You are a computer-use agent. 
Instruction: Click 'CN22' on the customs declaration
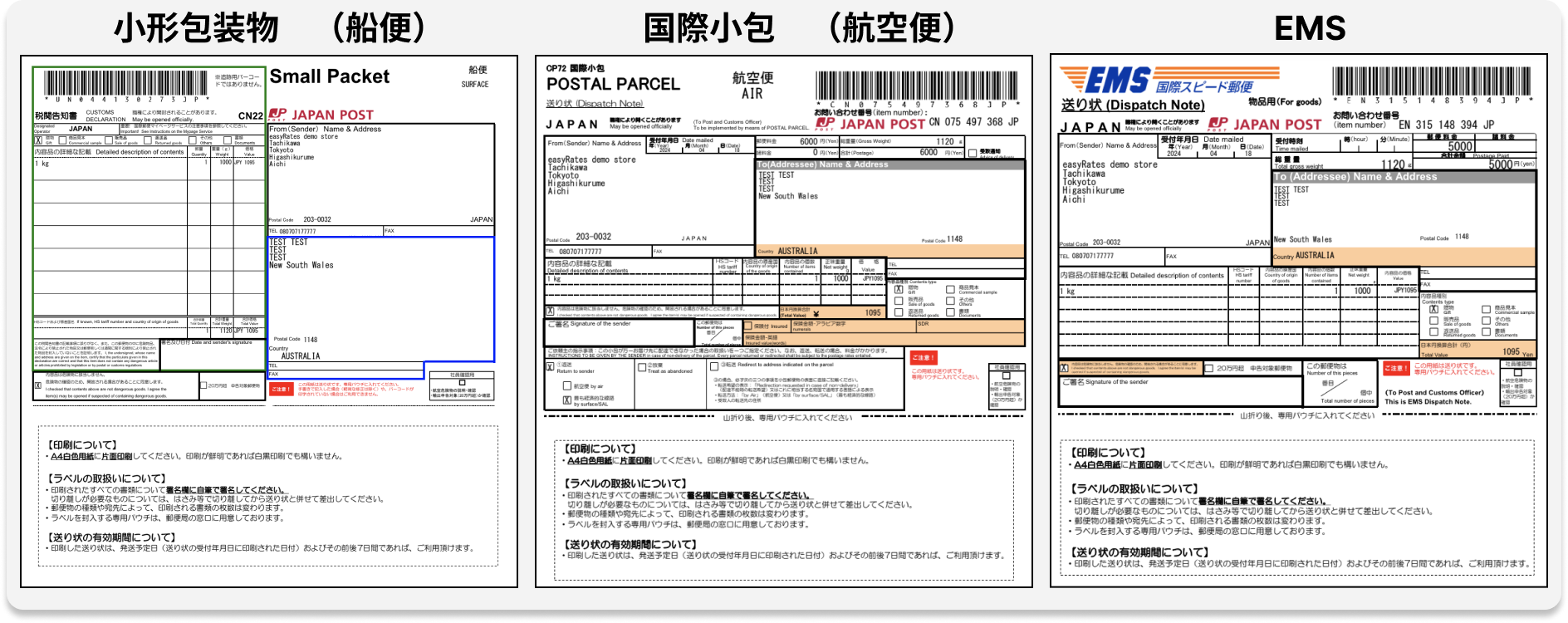click(x=251, y=116)
